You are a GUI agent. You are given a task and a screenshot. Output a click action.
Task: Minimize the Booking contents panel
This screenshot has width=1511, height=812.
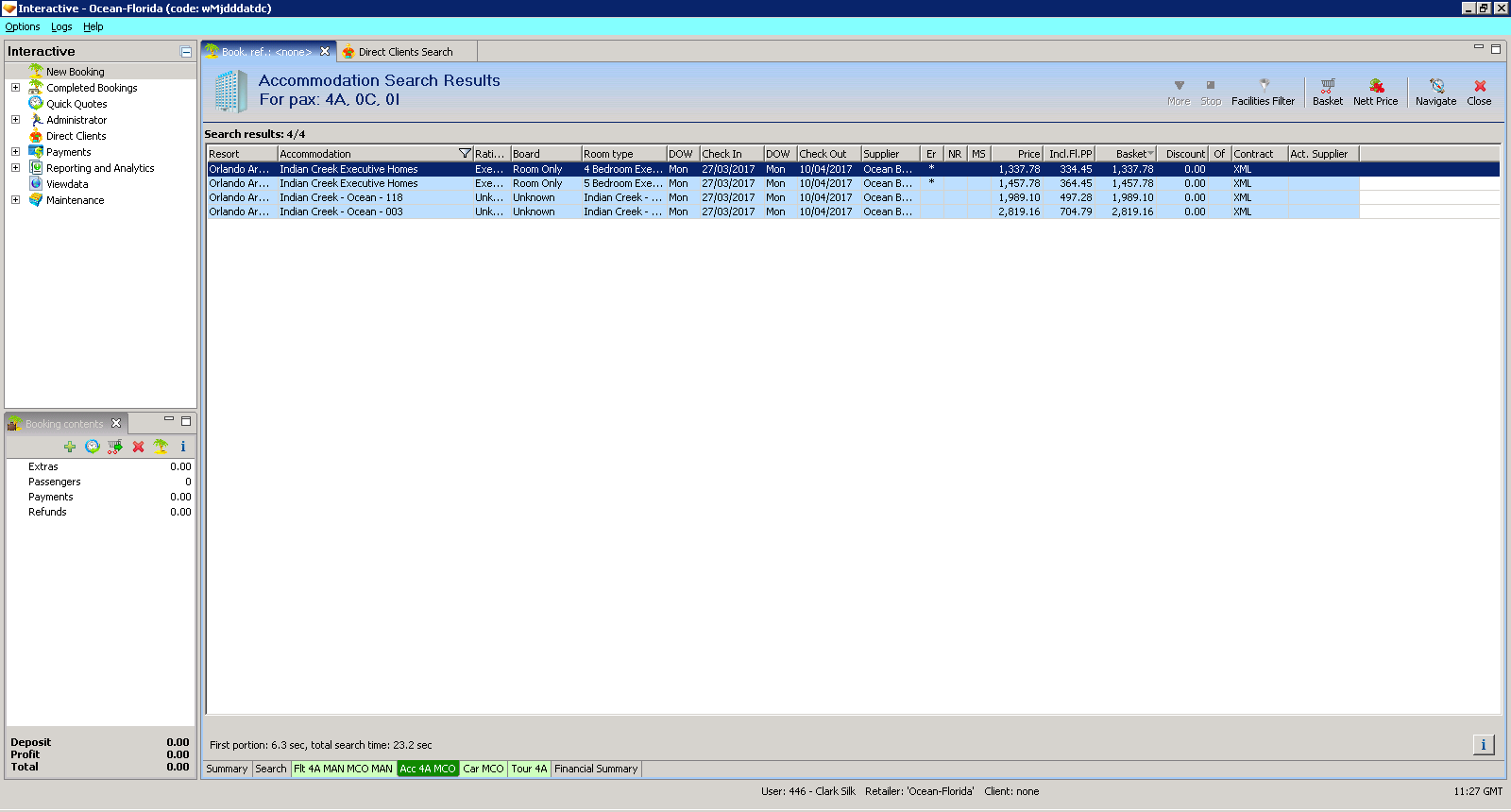[x=169, y=419]
